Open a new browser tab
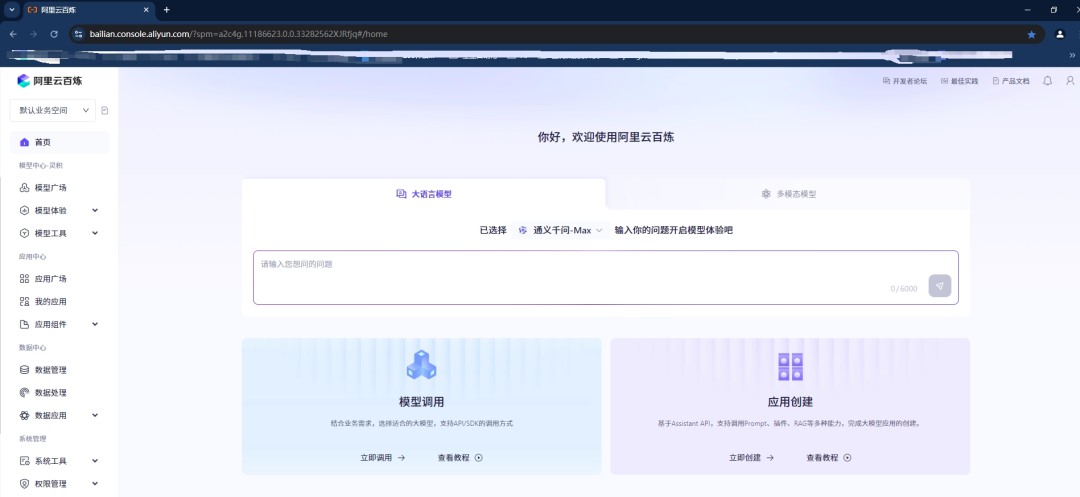The width and height of the screenshot is (1080, 497). click(166, 10)
